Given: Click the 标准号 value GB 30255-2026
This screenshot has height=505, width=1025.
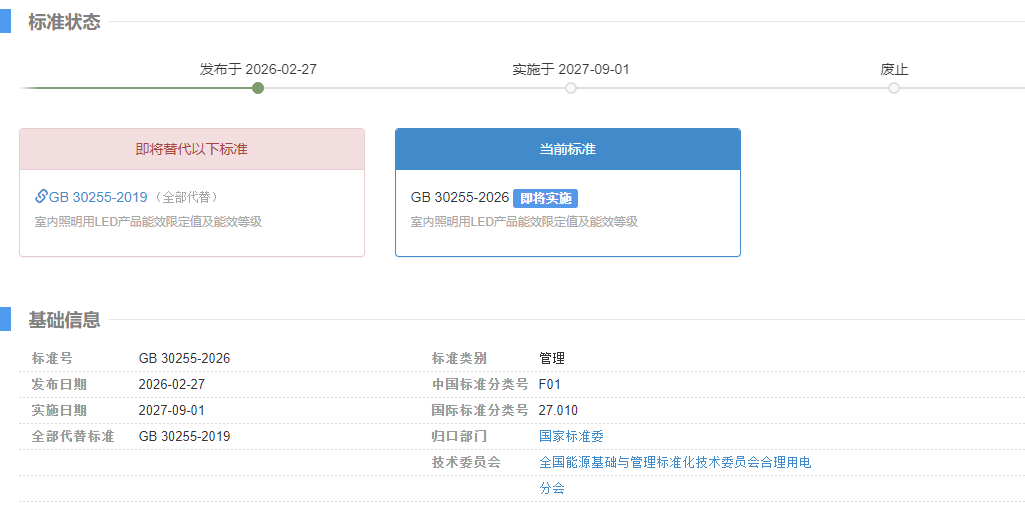Looking at the screenshot, I should click(184, 359).
